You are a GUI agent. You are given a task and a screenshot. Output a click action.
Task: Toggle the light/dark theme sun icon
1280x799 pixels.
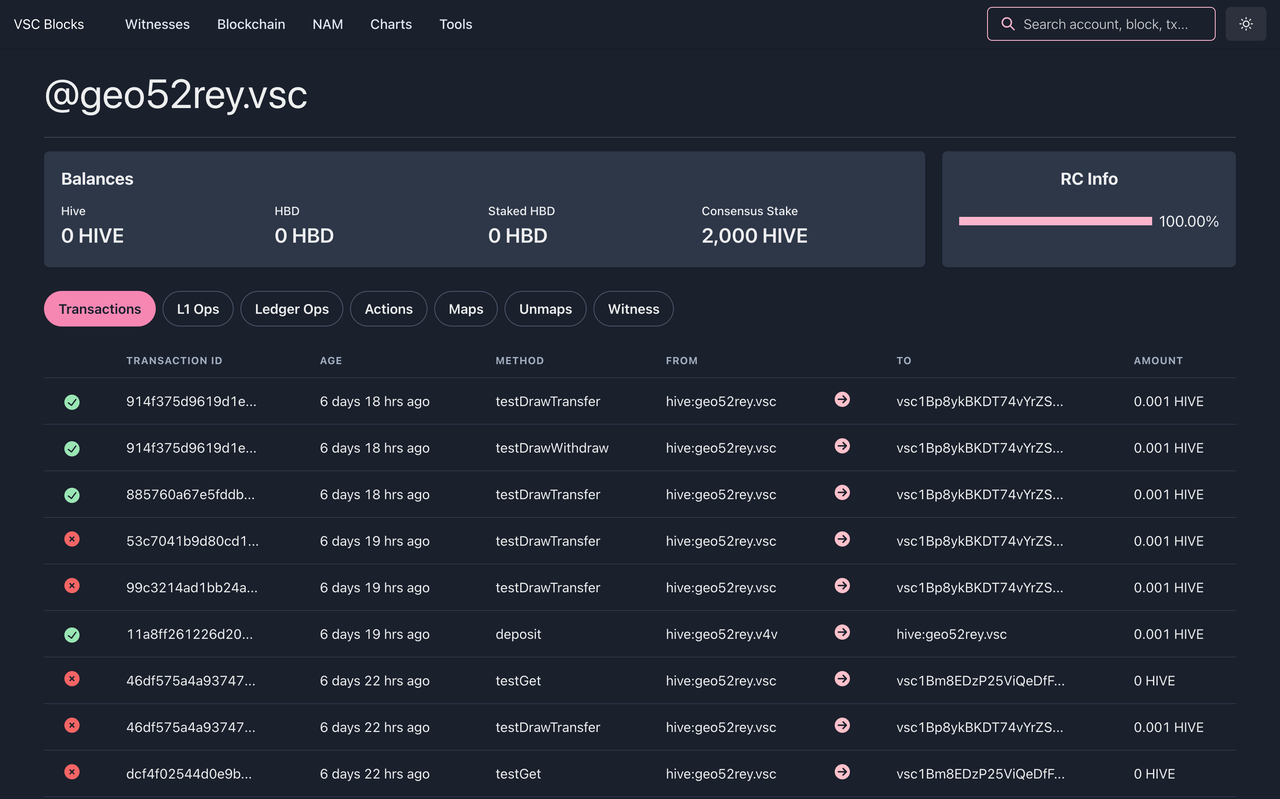pos(1246,24)
